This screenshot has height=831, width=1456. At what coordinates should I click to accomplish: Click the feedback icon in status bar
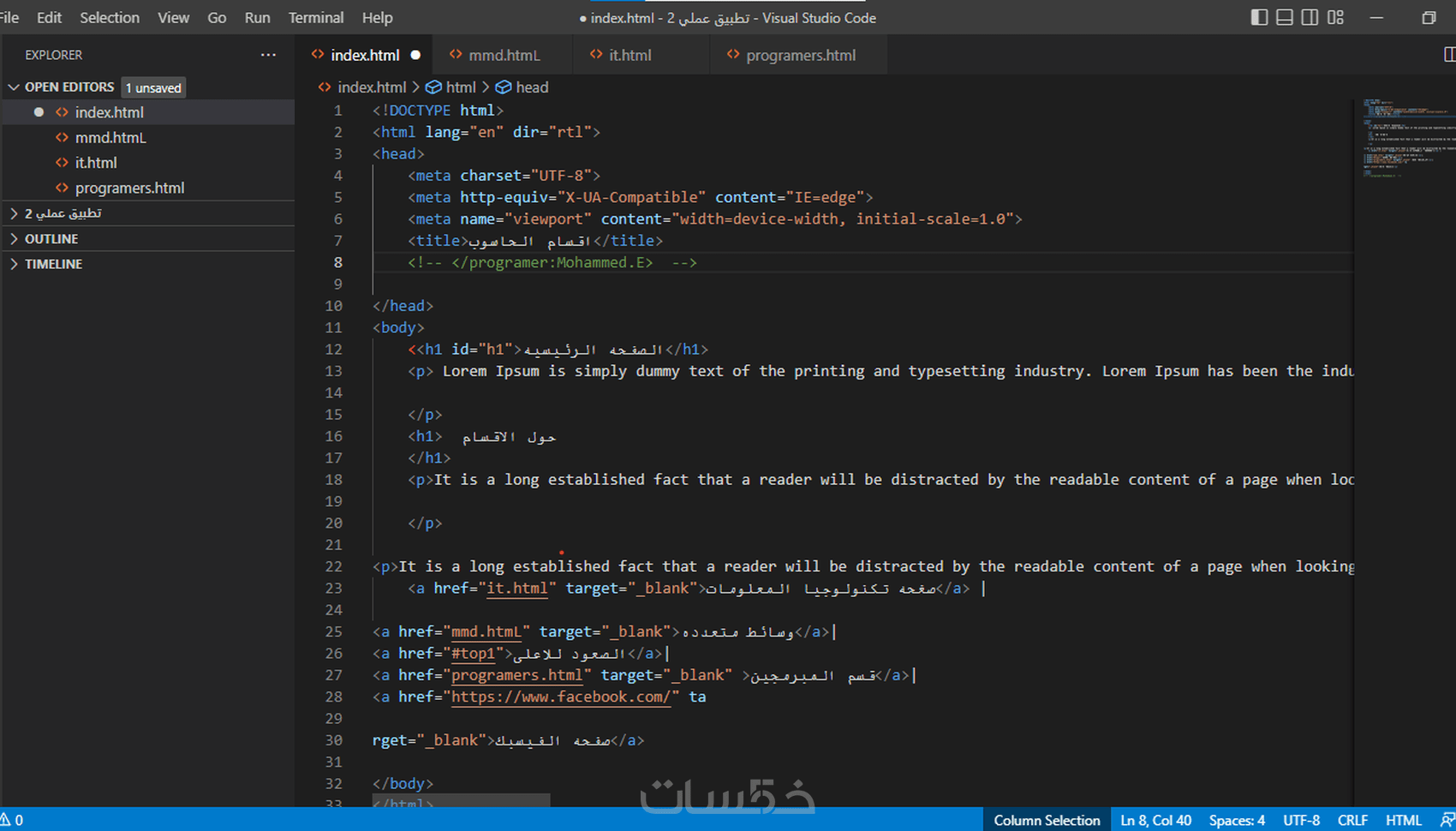[x=1447, y=820]
